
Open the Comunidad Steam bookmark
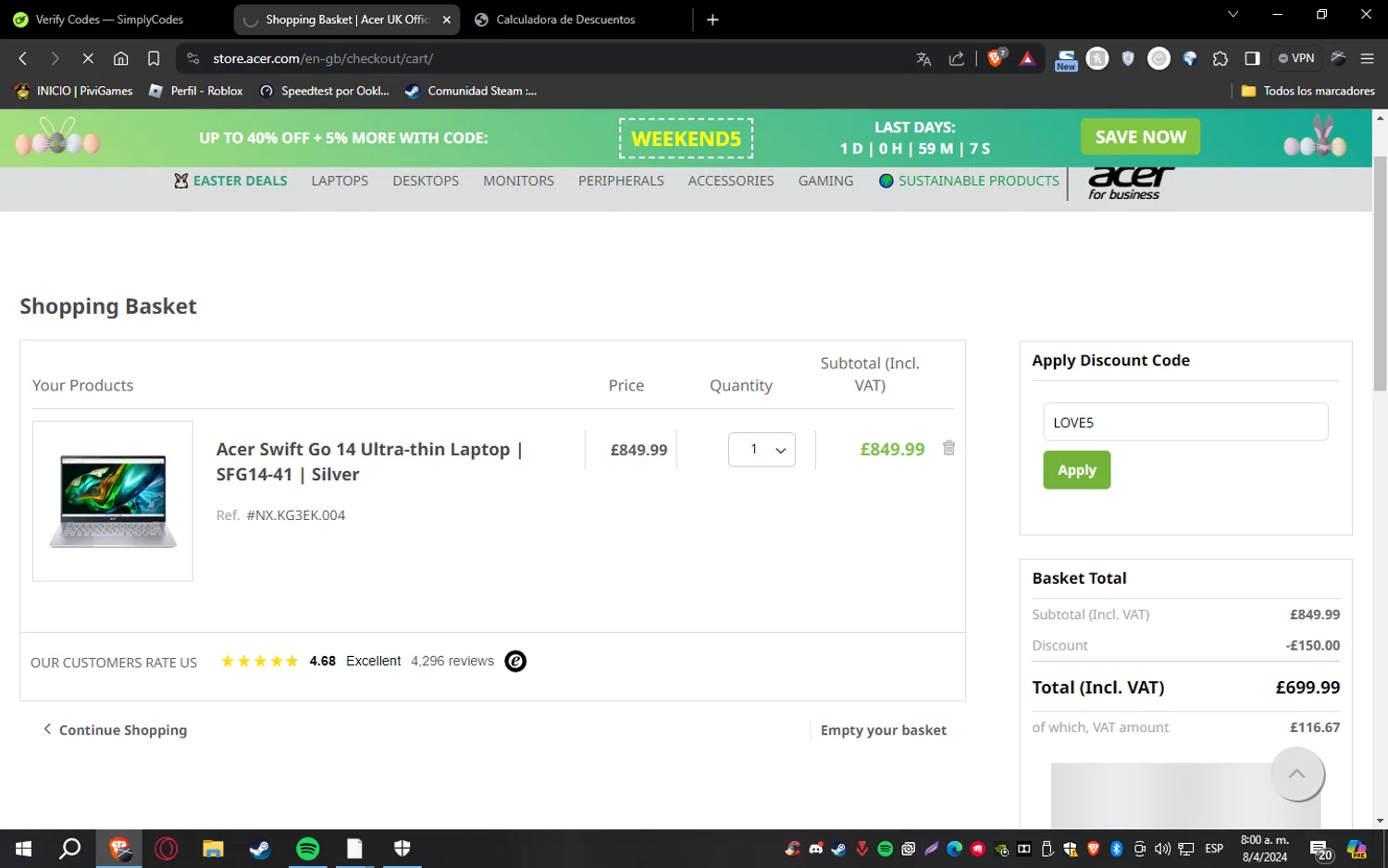[471, 91]
